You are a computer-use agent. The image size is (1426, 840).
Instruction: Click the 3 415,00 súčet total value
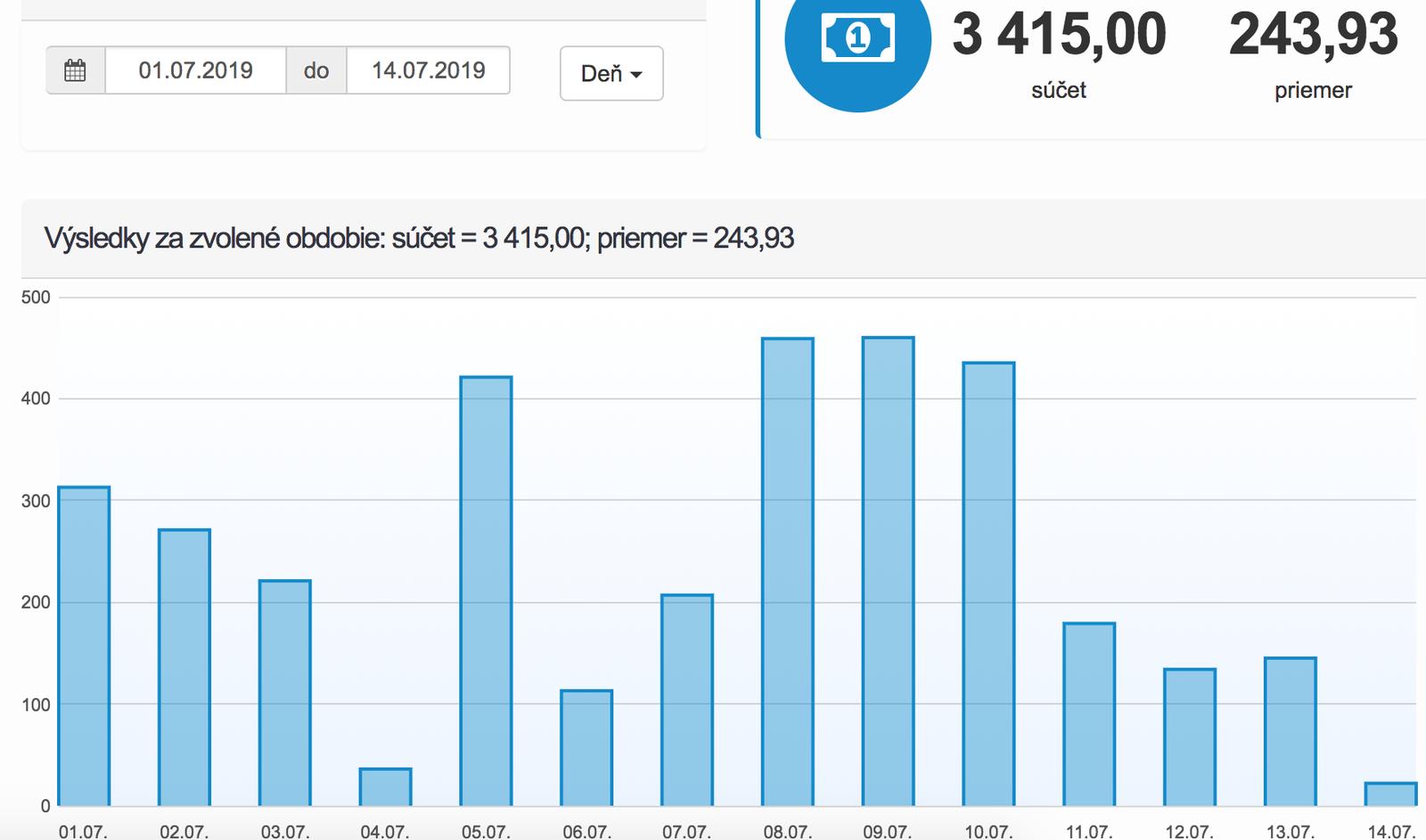[x=1059, y=36]
